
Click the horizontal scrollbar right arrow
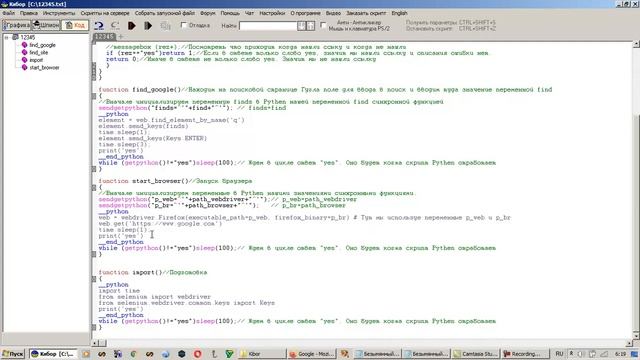pos(629,343)
